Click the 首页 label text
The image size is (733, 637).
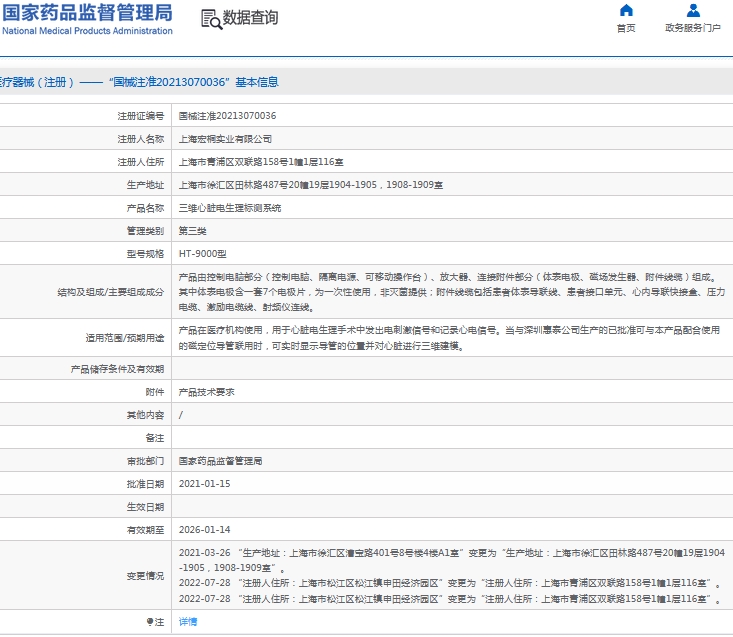[626, 28]
